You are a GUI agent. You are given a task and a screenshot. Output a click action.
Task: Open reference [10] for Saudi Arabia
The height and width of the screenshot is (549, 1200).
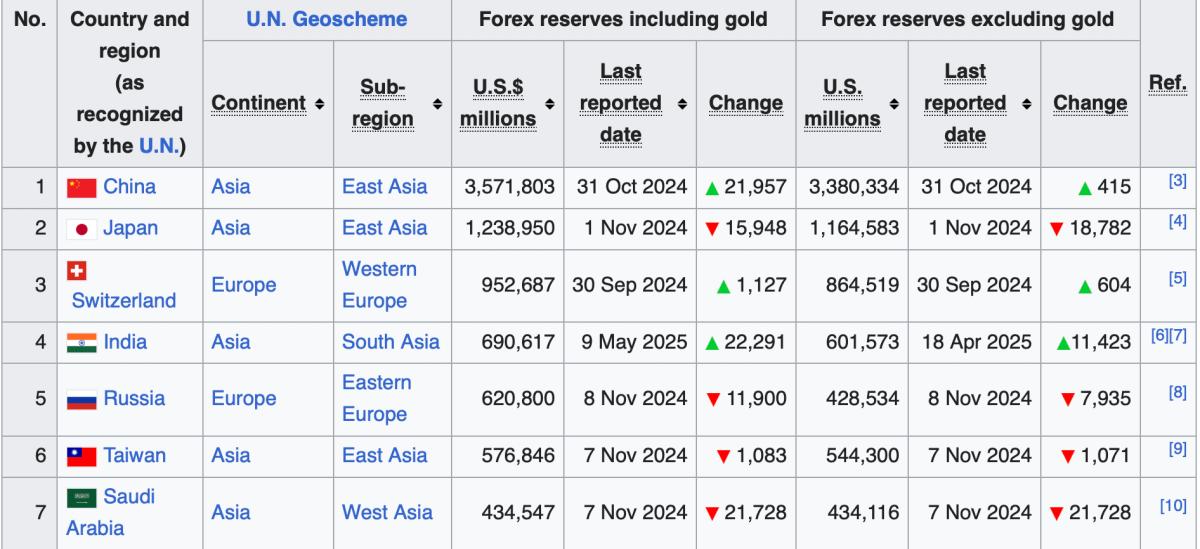click(1172, 507)
